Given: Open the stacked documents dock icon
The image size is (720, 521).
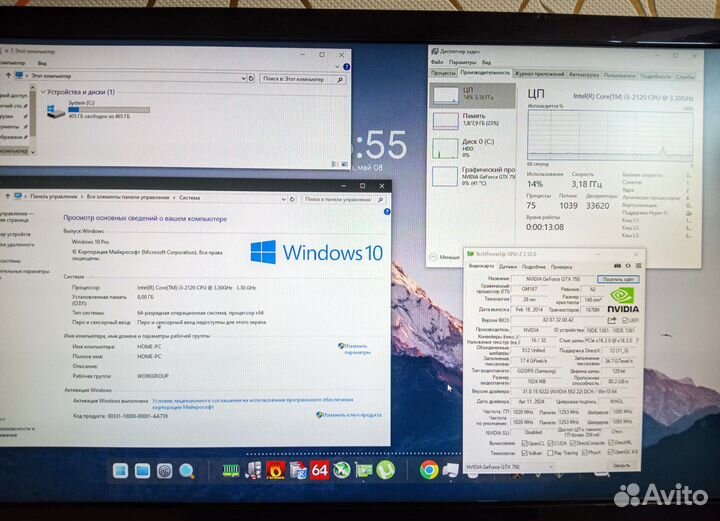Looking at the screenshot, I should tap(298, 471).
